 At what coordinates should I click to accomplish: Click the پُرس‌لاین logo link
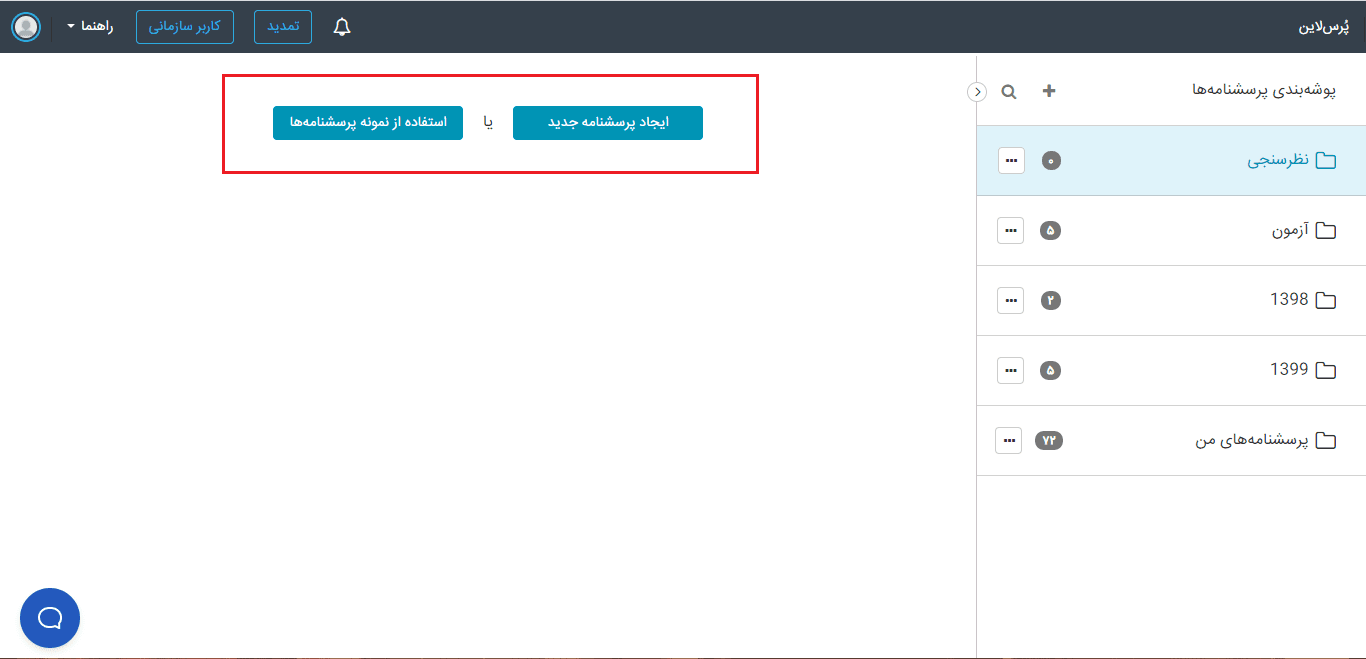pyautogui.click(x=1323, y=27)
